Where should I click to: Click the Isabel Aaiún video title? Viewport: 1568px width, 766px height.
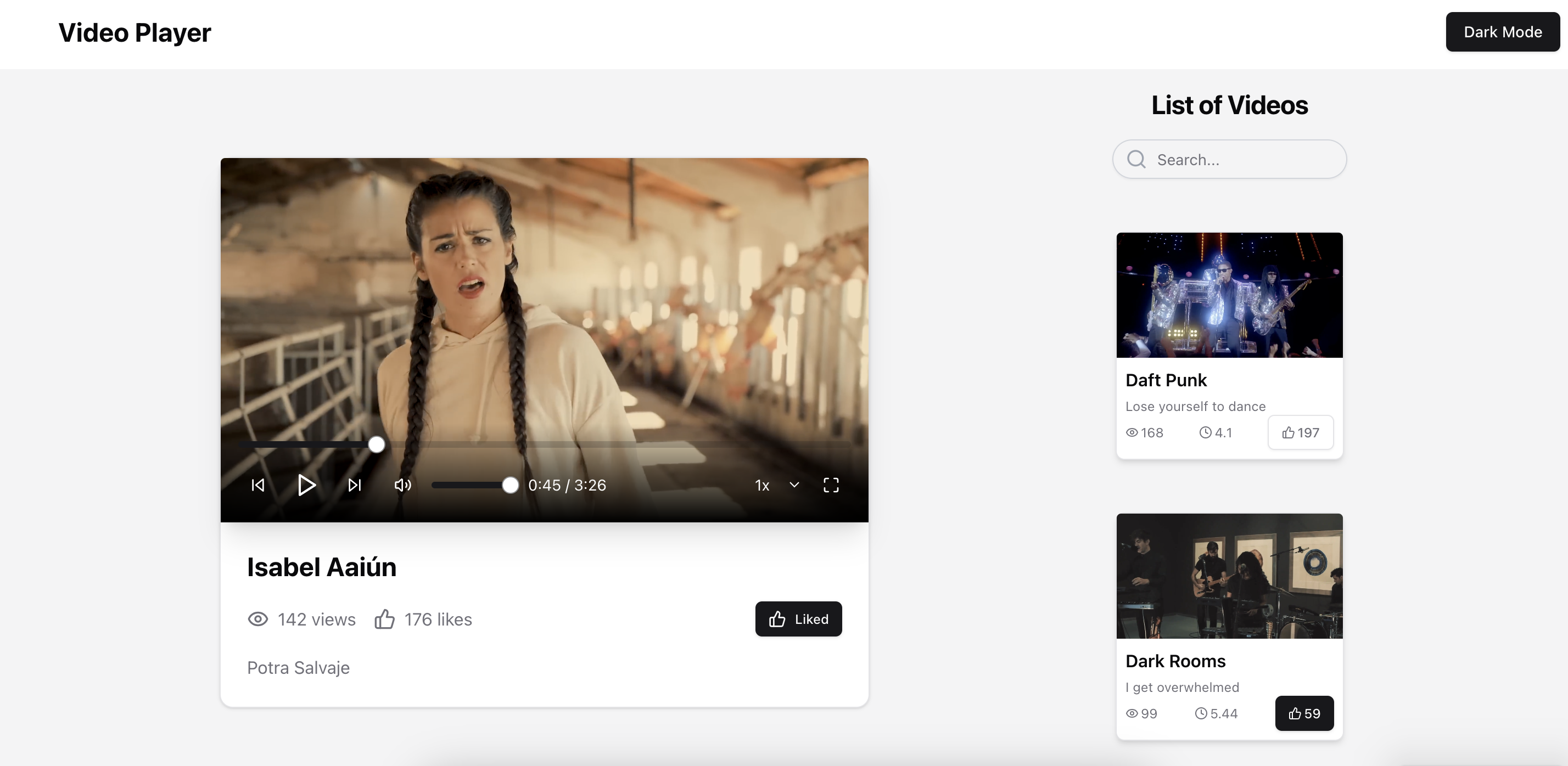pos(321,567)
